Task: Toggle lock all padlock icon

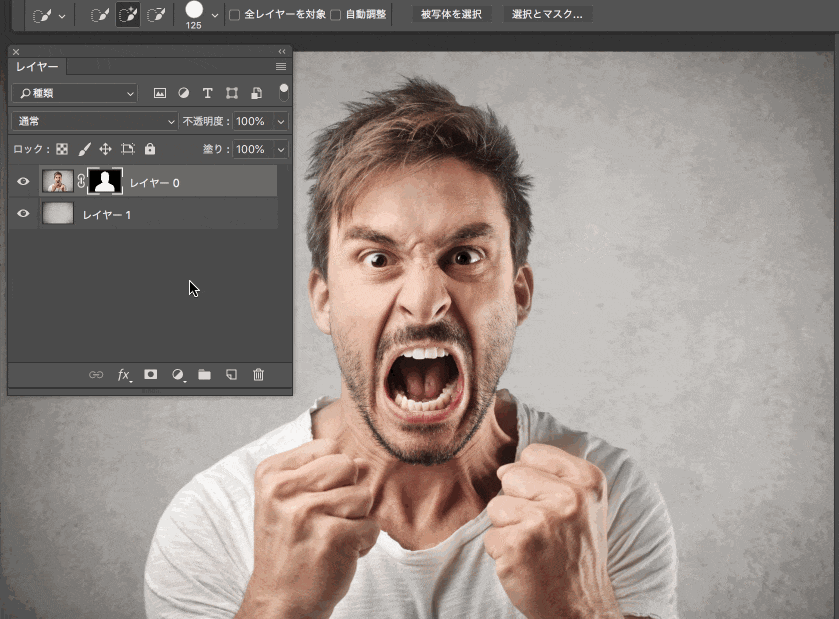Action: [150, 149]
